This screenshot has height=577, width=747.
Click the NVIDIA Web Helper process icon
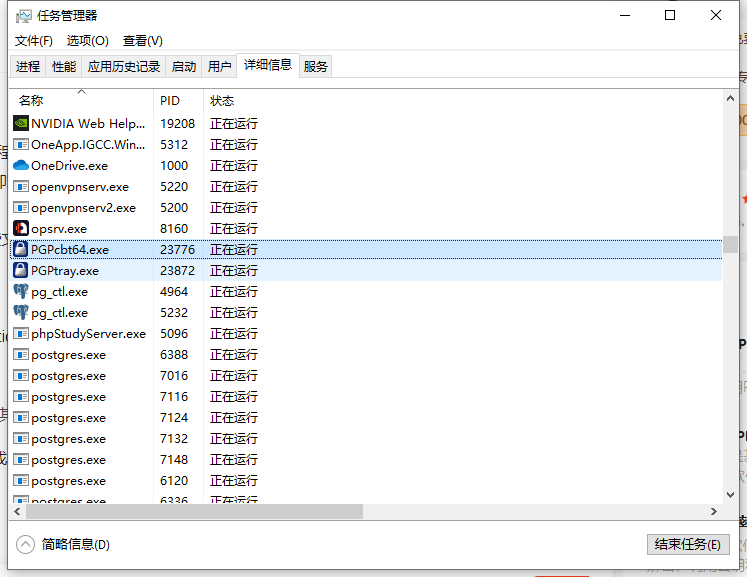21,123
